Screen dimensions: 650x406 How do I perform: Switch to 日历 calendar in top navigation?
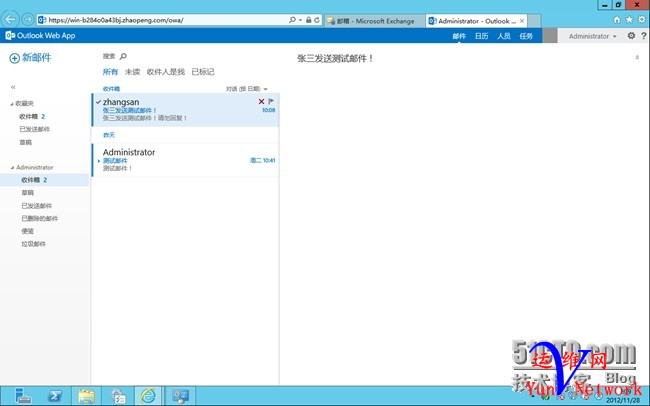(481, 36)
